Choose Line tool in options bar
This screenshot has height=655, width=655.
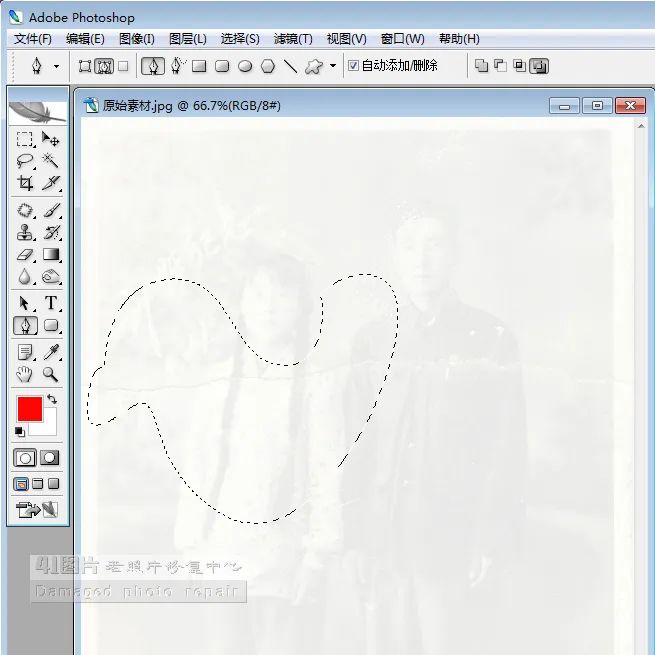[x=291, y=66]
